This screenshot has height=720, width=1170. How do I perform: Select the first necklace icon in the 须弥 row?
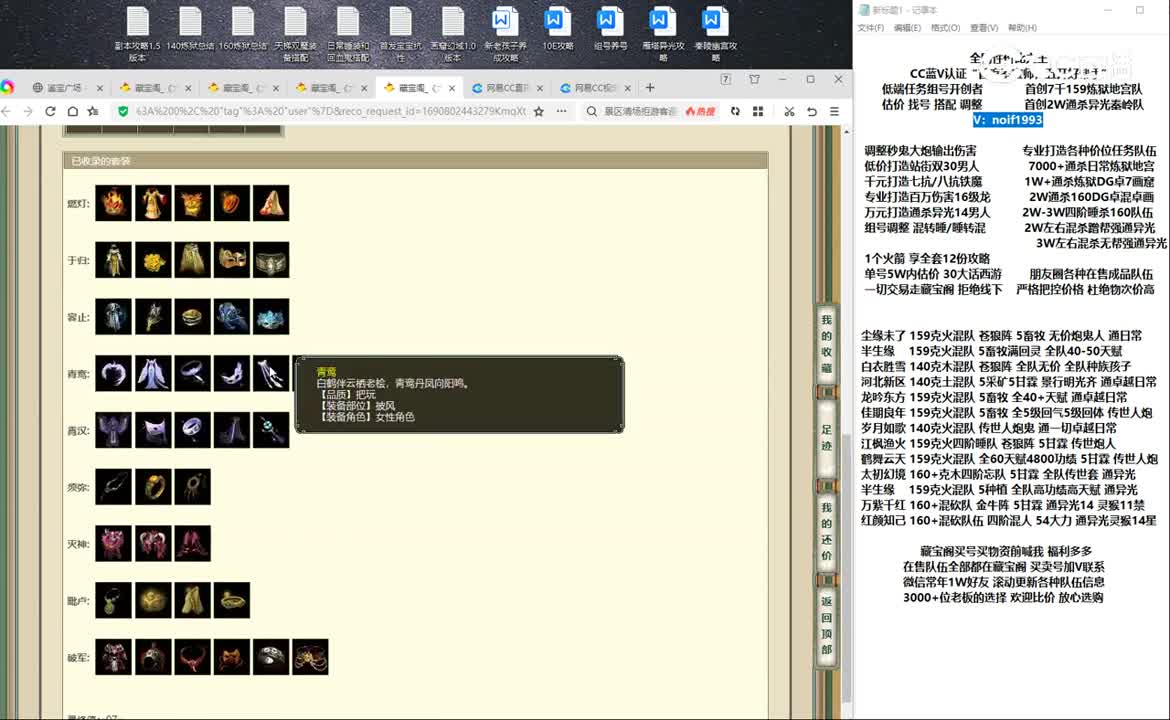click(x=113, y=486)
